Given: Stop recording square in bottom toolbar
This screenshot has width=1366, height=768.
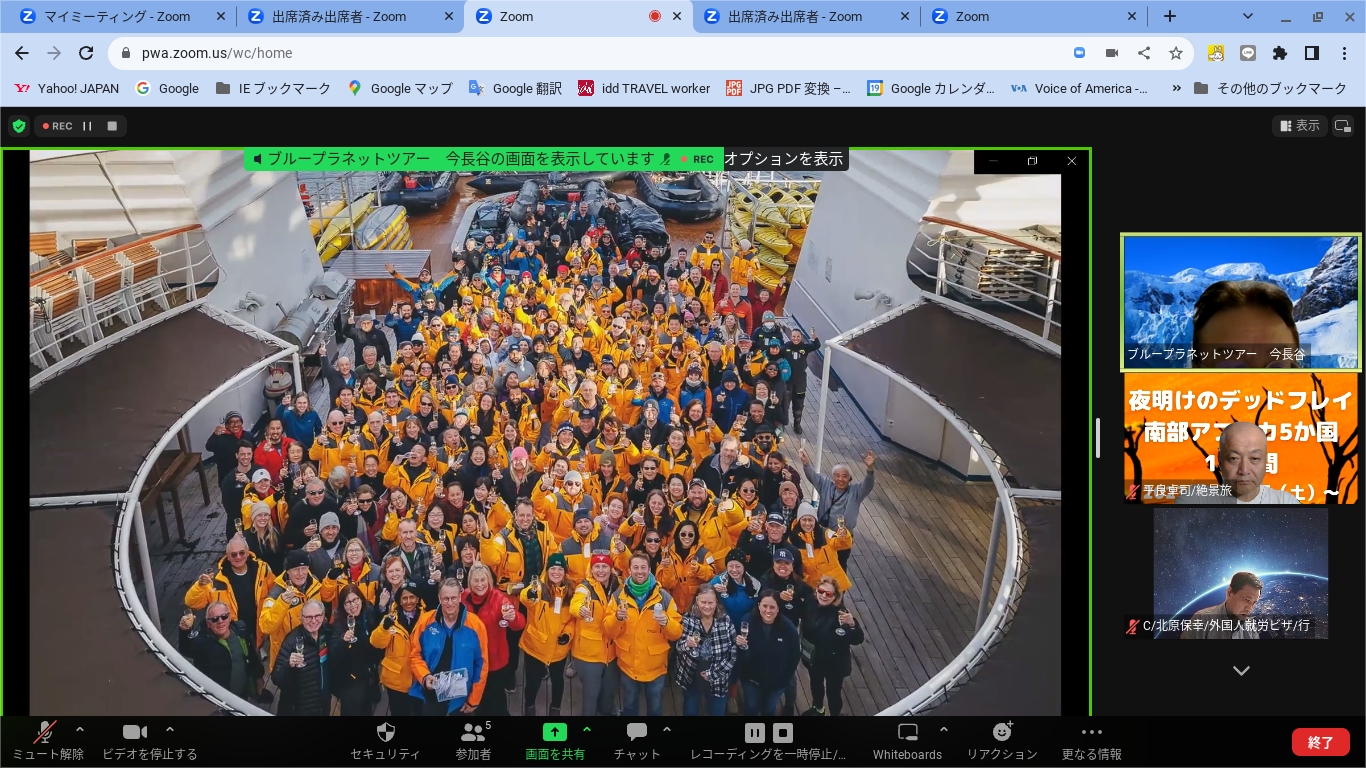Looking at the screenshot, I should click(x=783, y=733).
